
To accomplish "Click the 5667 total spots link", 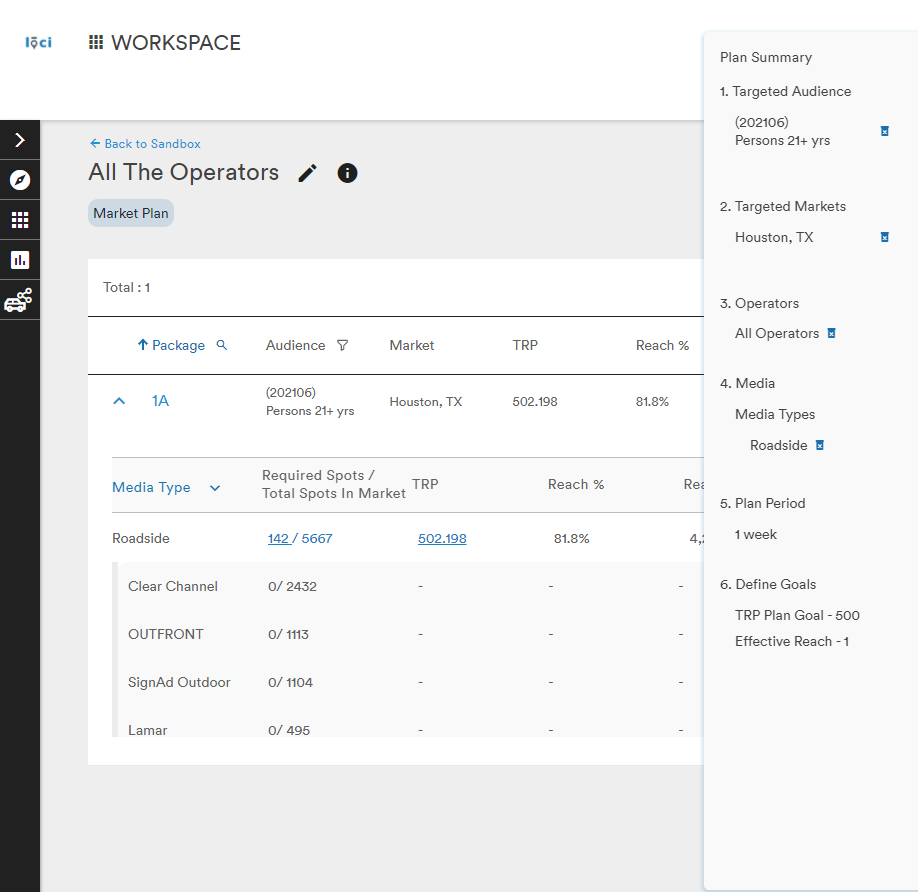I will pos(317,538).
